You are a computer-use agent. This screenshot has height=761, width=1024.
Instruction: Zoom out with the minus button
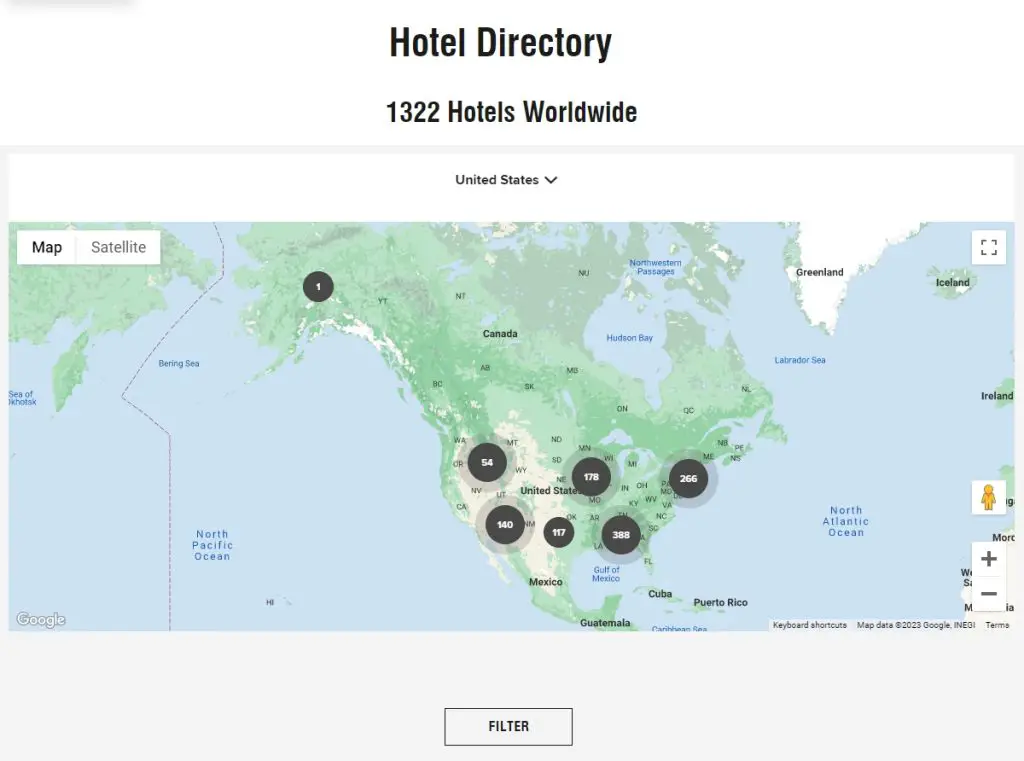[x=988, y=594]
